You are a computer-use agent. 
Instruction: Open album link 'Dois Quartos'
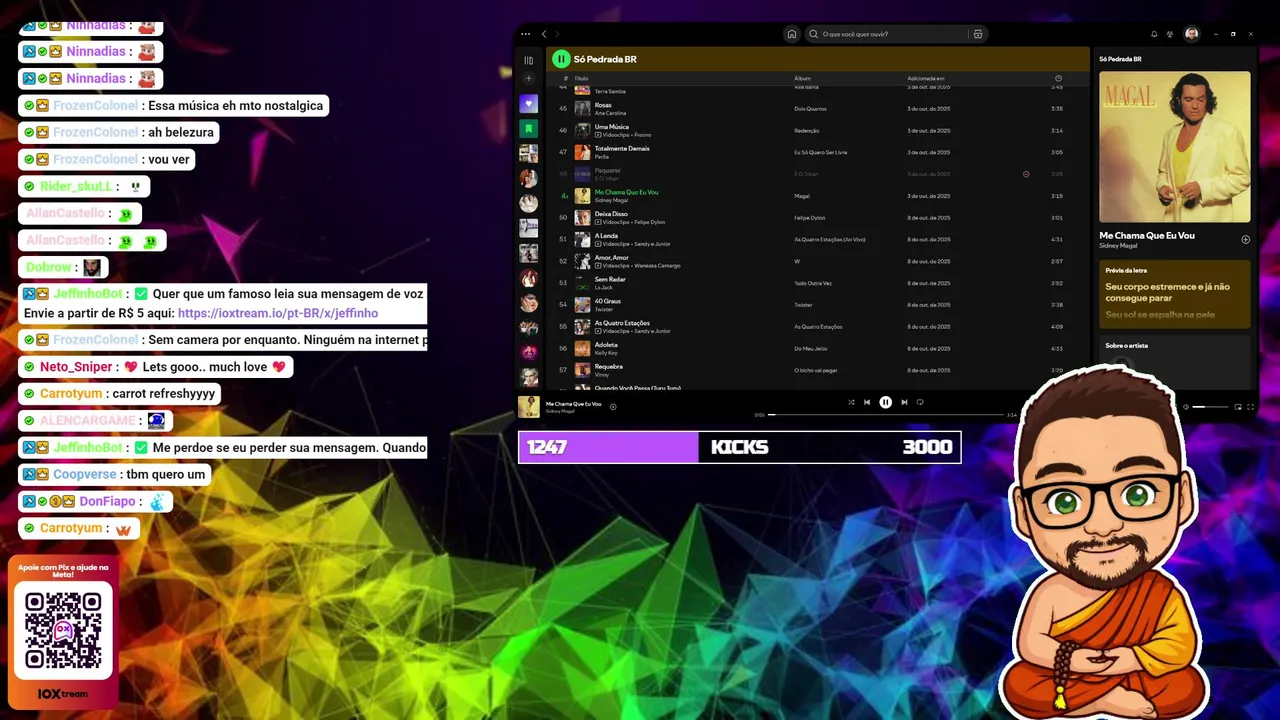[x=810, y=109]
